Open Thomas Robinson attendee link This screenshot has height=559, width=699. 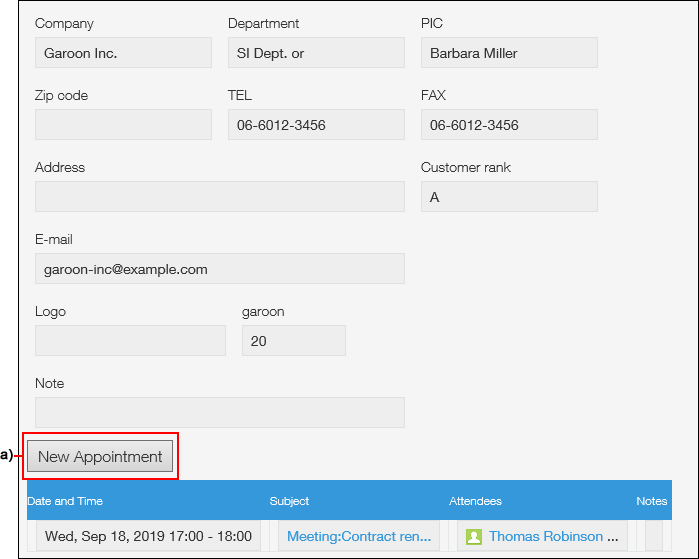click(x=546, y=536)
